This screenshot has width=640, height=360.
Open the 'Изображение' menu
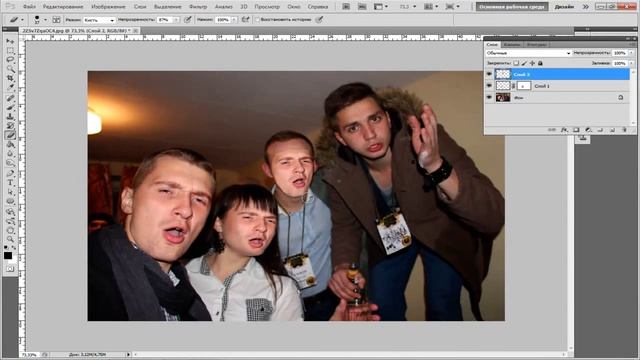108,7
